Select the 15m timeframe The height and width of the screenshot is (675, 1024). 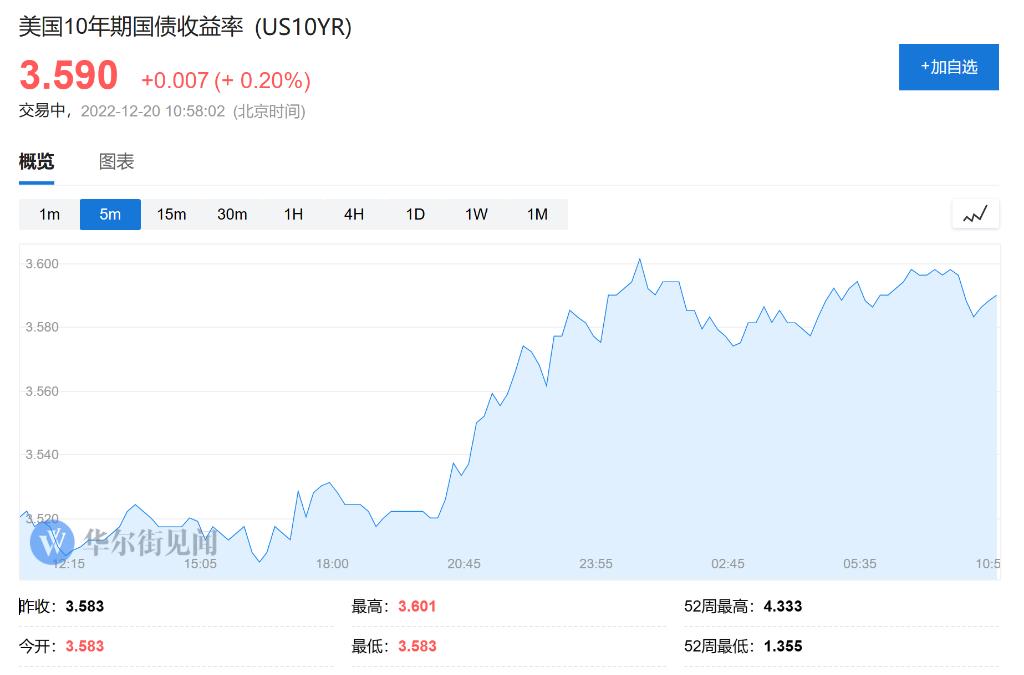171,213
